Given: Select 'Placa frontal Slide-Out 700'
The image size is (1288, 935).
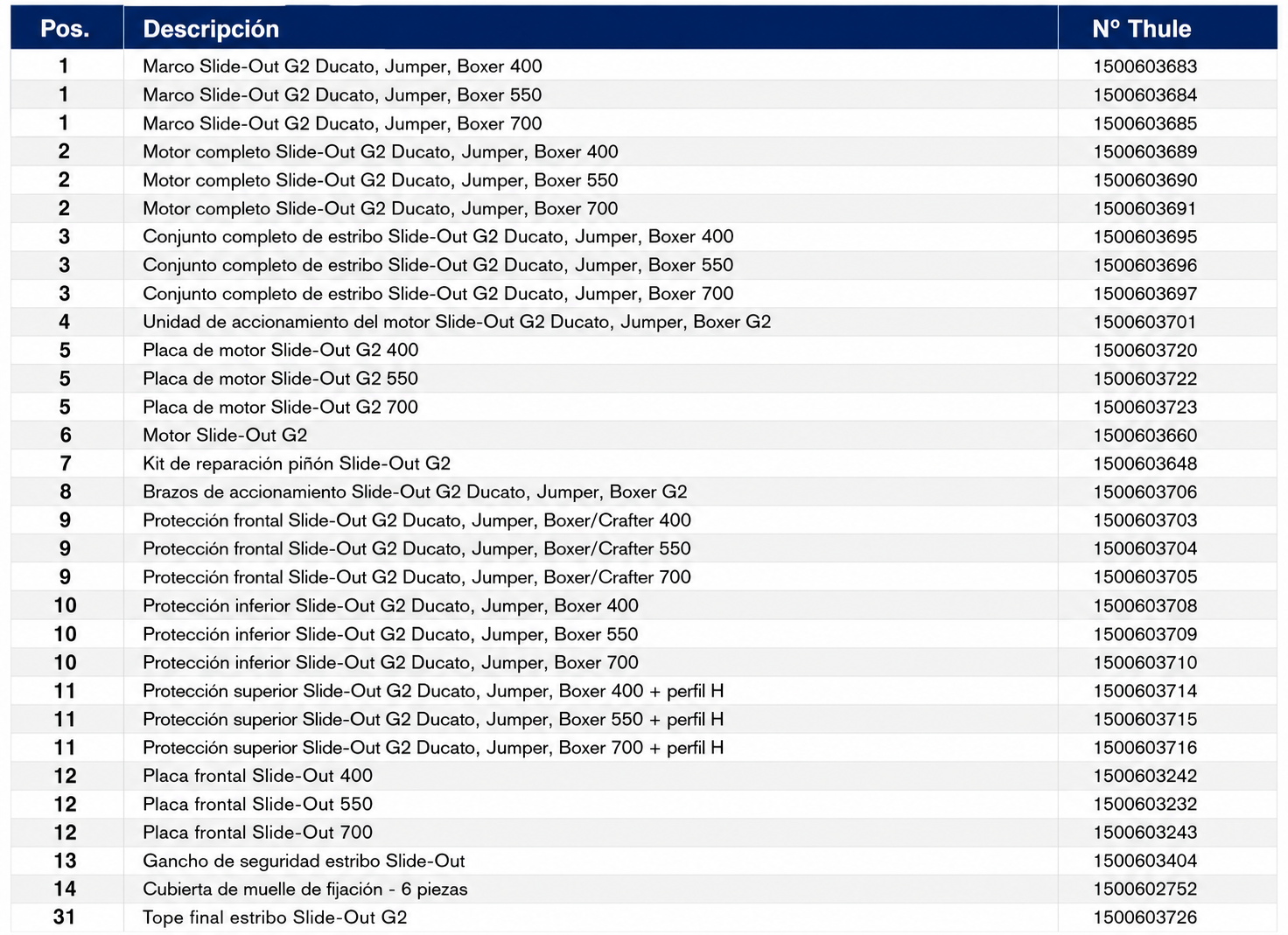Looking at the screenshot, I should tap(257, 833).
